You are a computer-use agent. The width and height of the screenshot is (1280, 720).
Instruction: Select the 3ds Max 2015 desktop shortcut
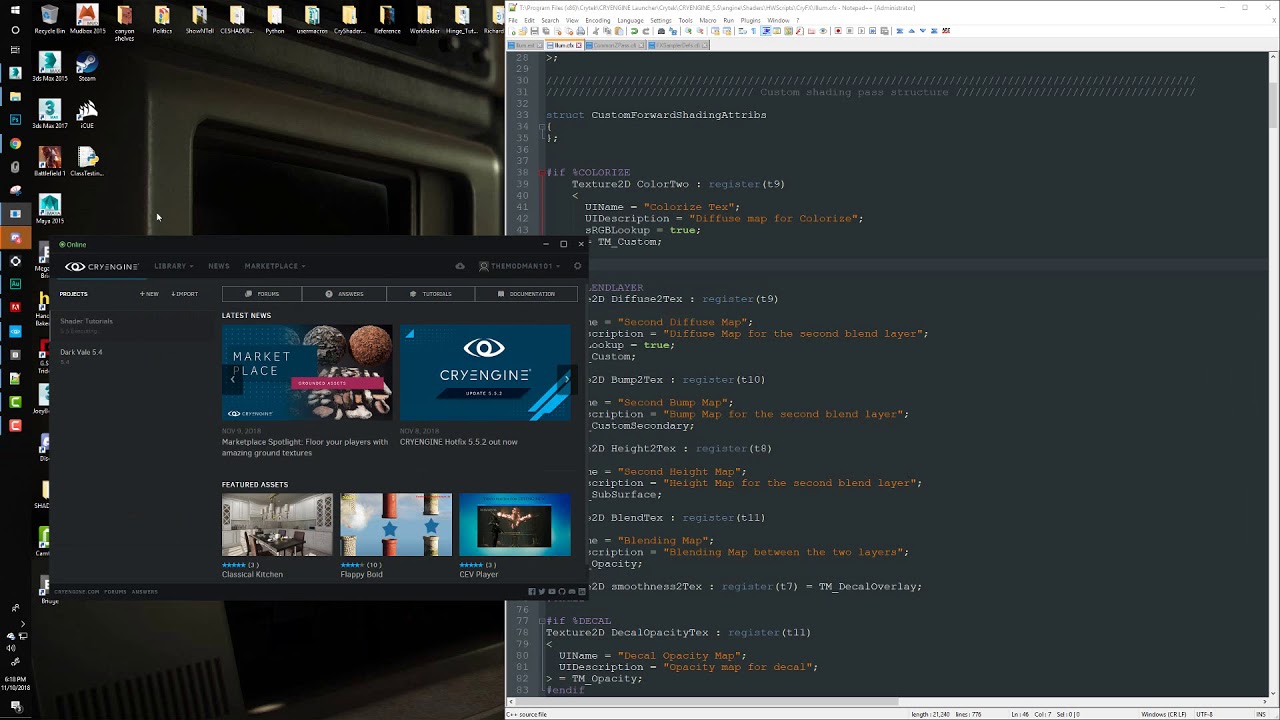point(49,67)
